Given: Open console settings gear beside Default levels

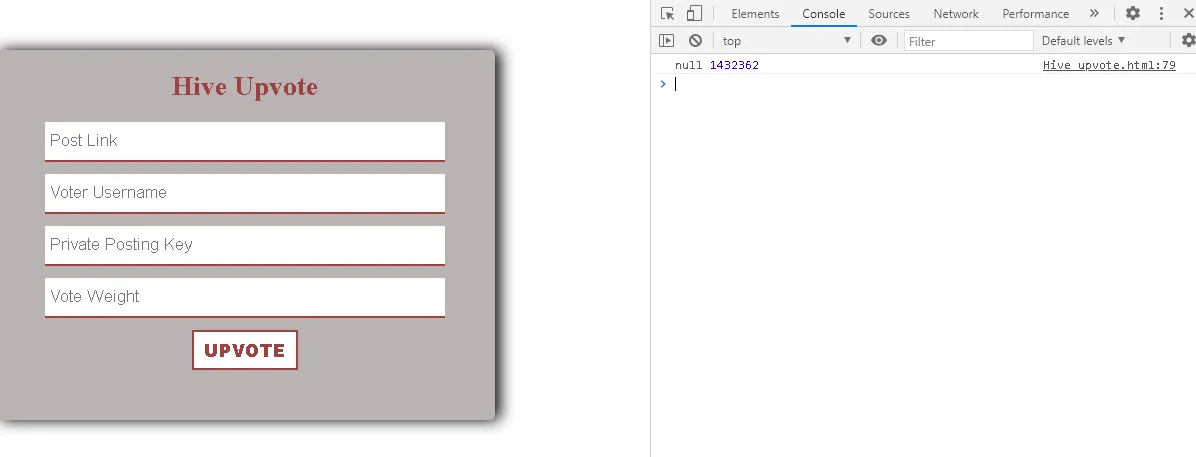Looking at the screenshot, I should point(1188,40).
